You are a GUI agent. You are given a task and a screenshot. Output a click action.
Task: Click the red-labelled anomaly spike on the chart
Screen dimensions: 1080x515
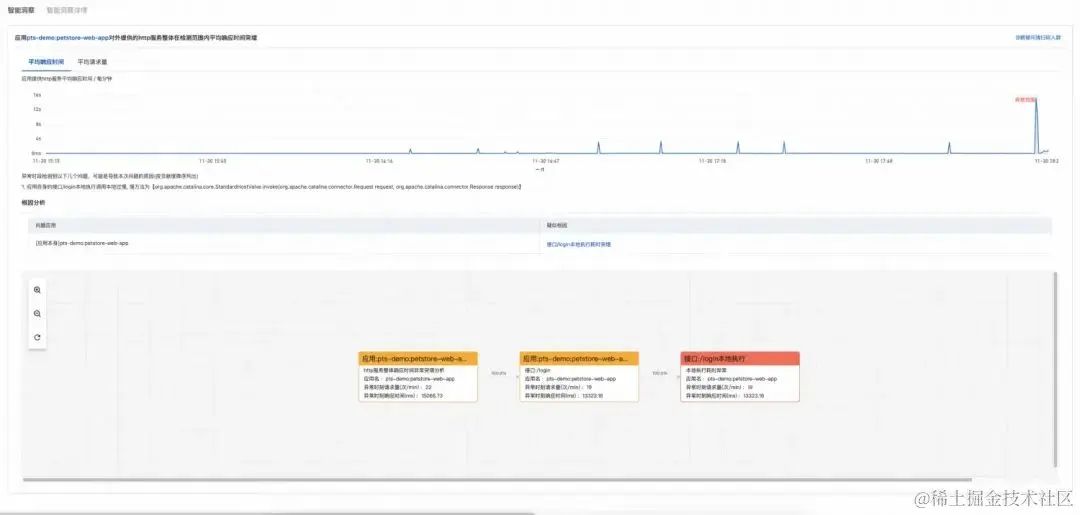1036,124
